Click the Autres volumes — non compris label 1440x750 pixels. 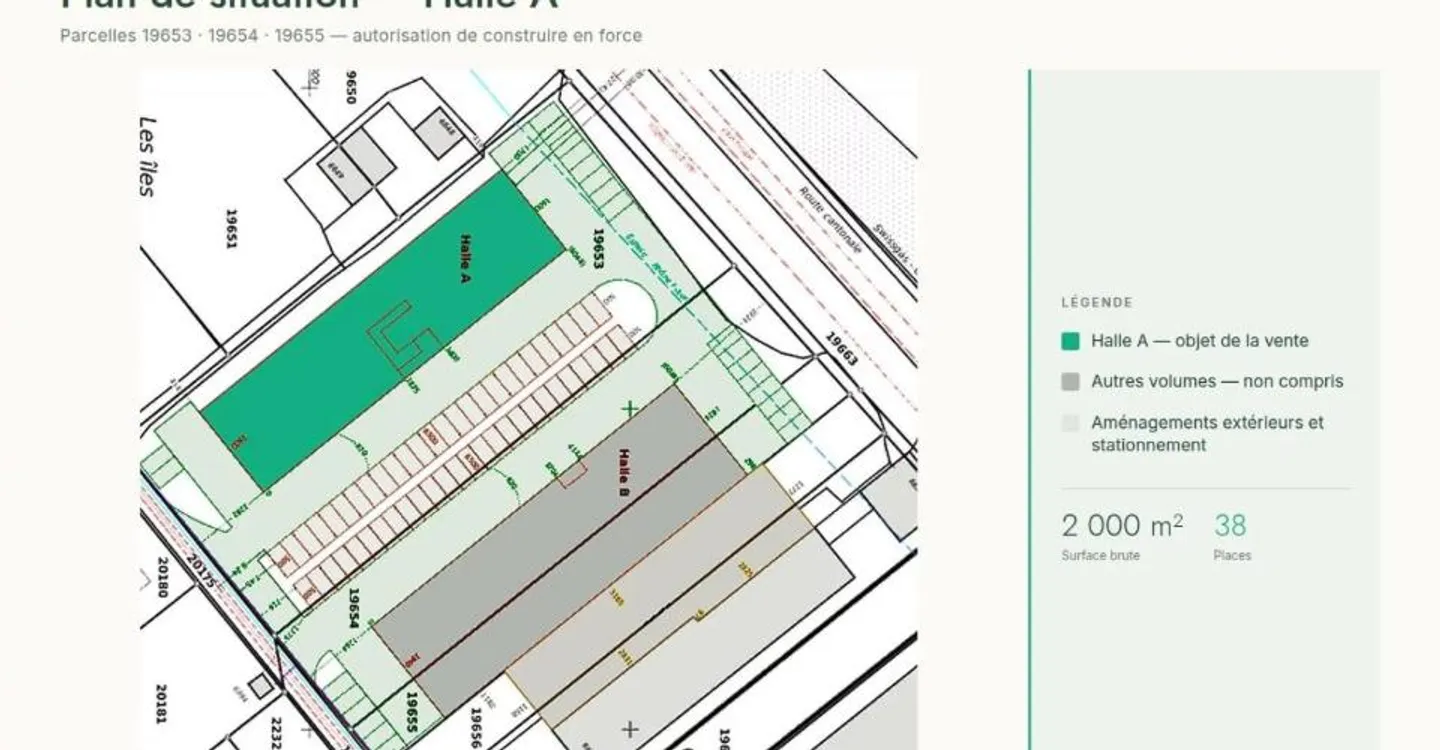(x=1217, y=382)
